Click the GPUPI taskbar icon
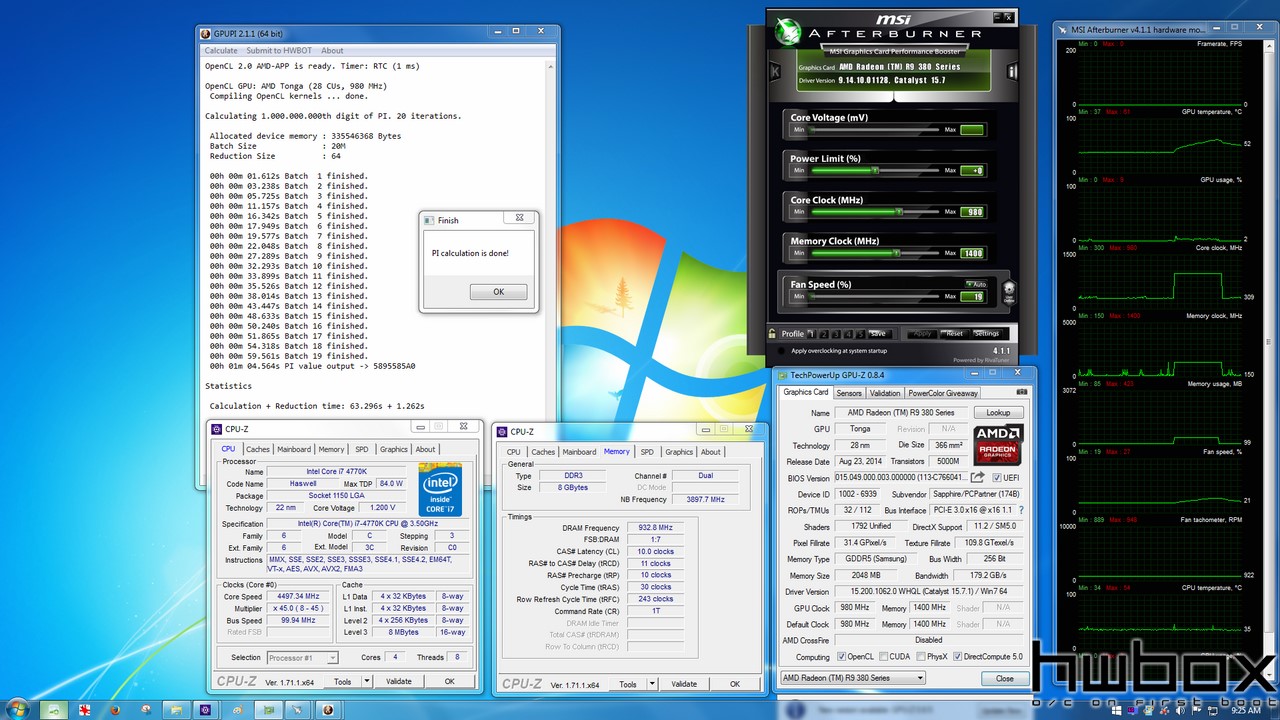Viewport: 1280px width, 720px height. (328, 710)
